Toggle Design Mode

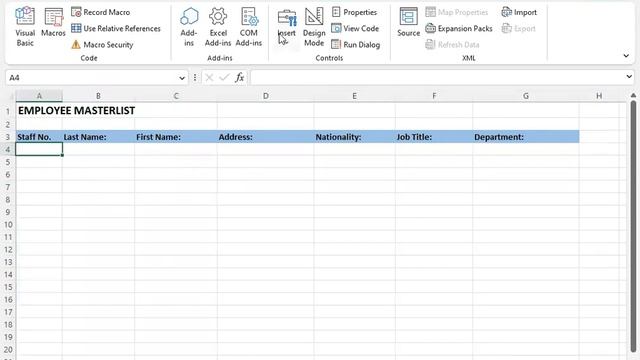click(314, 27)
